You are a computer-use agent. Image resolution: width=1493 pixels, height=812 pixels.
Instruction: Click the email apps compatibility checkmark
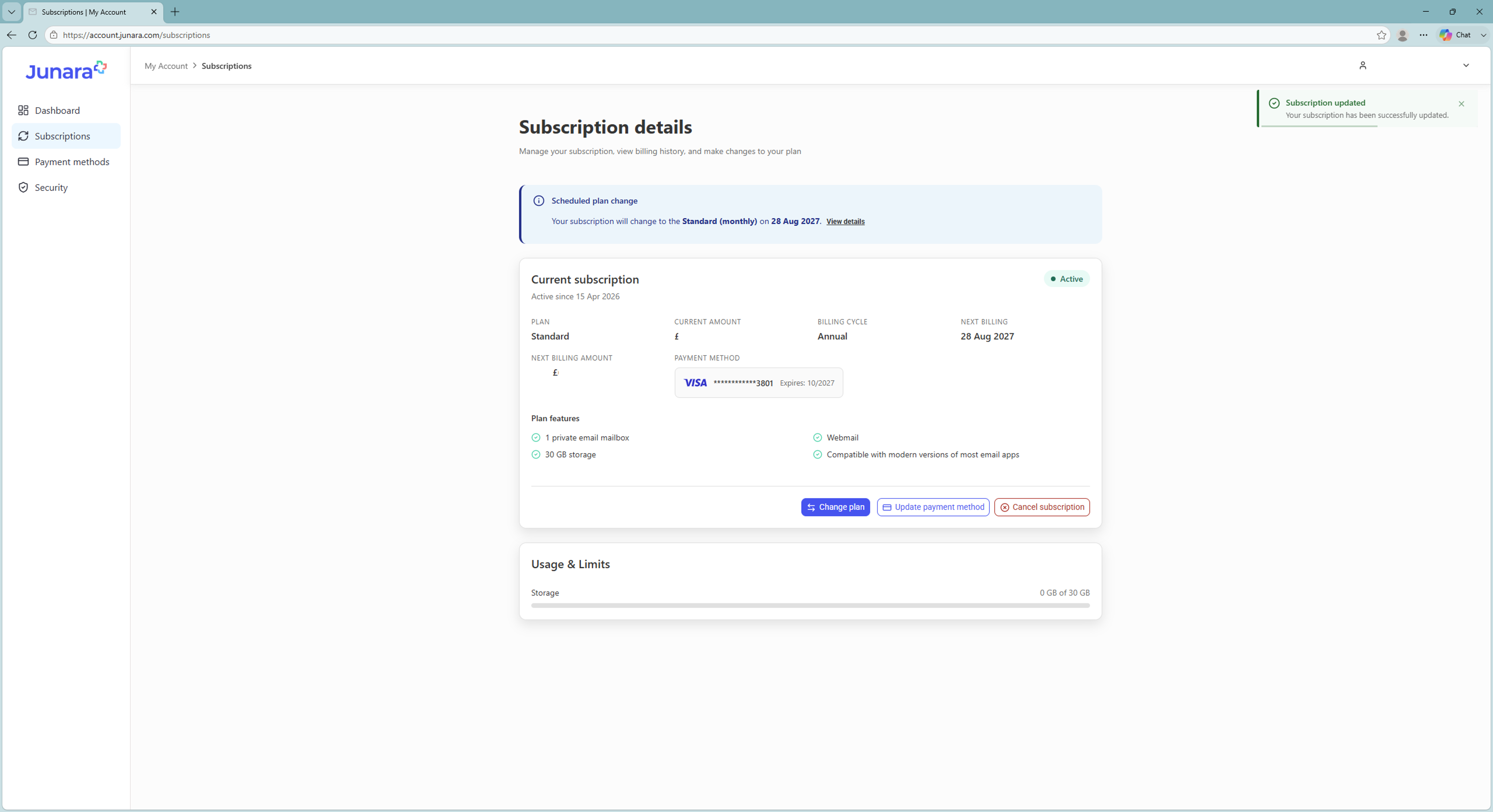(x=817, y=454)
